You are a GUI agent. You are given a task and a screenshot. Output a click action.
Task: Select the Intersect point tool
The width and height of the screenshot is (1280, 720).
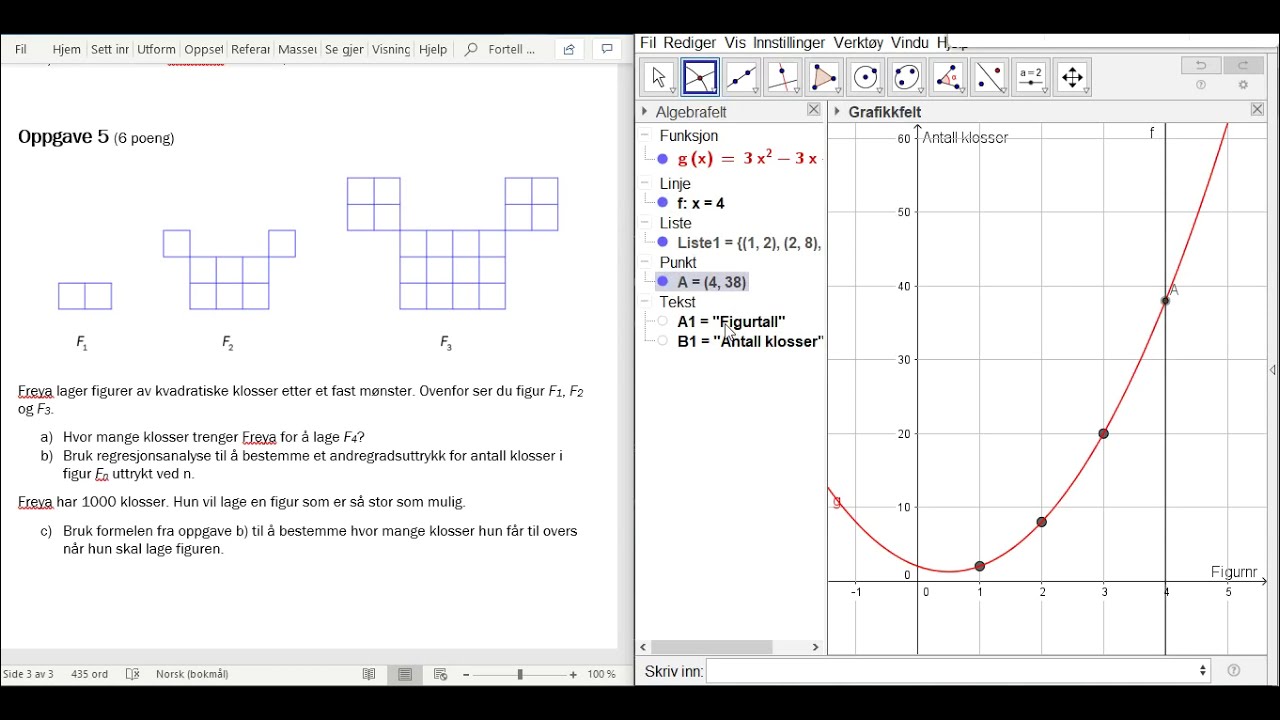pyautogui.click(x=700, y=77)
